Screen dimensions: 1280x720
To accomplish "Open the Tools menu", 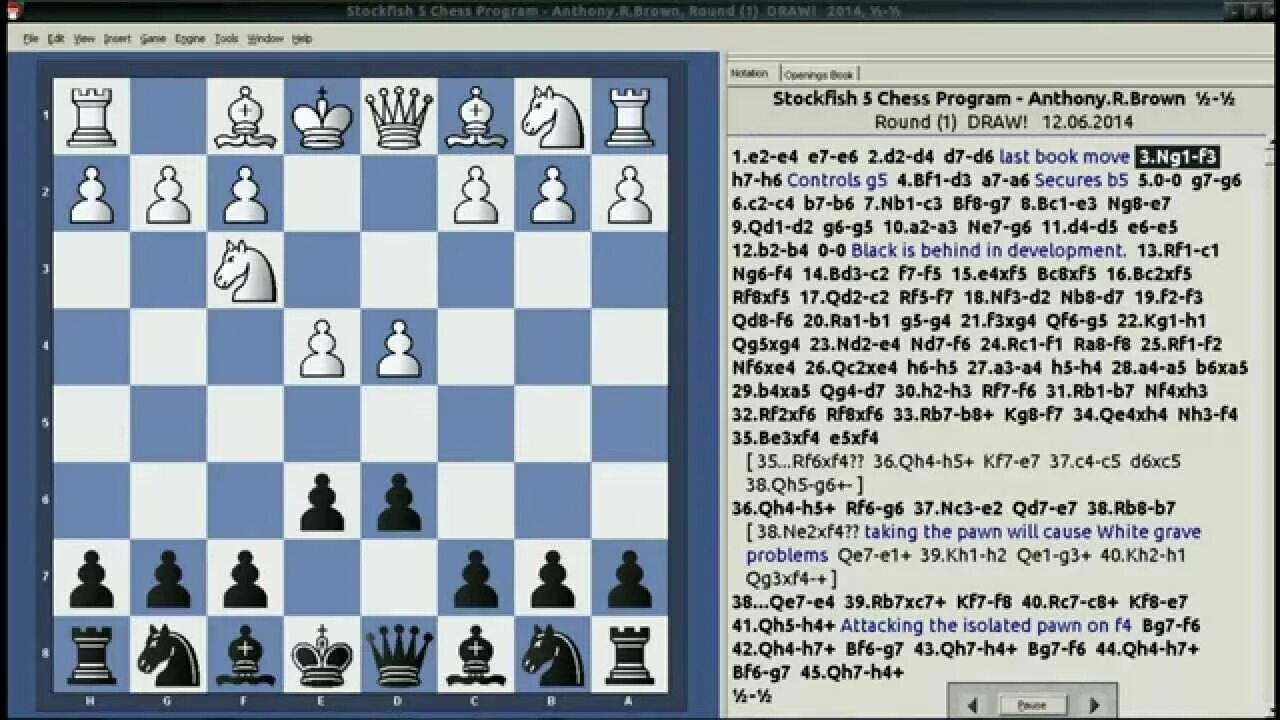I will tap(227, 39).
